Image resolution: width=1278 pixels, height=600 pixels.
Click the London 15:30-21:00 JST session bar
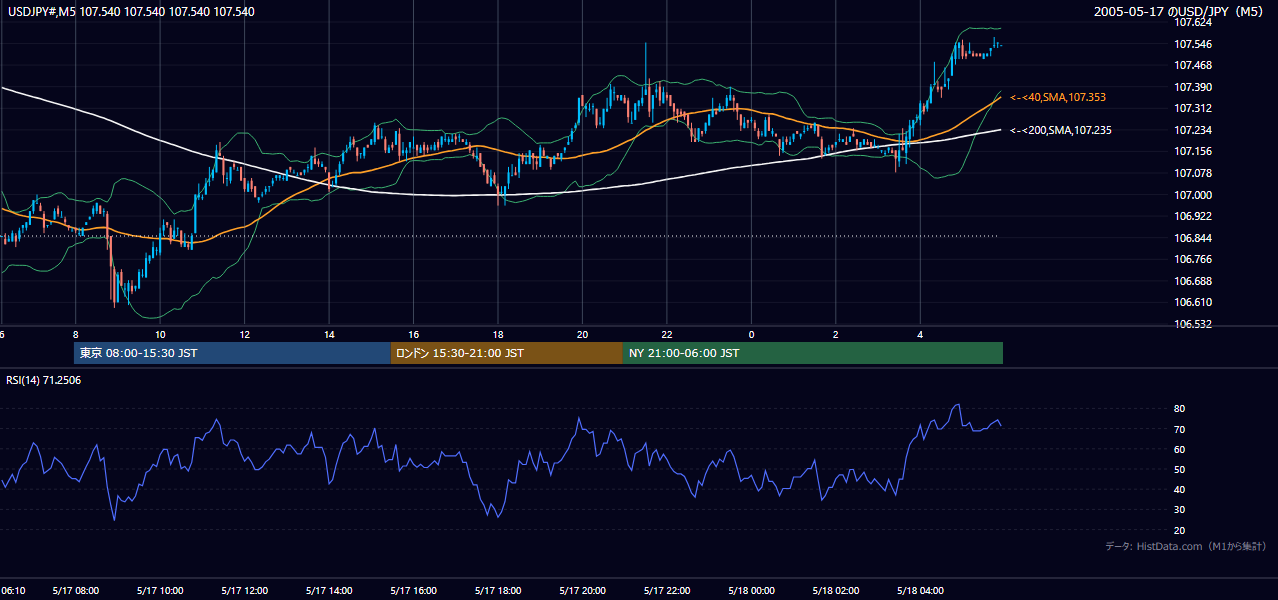tap(507, 353)
